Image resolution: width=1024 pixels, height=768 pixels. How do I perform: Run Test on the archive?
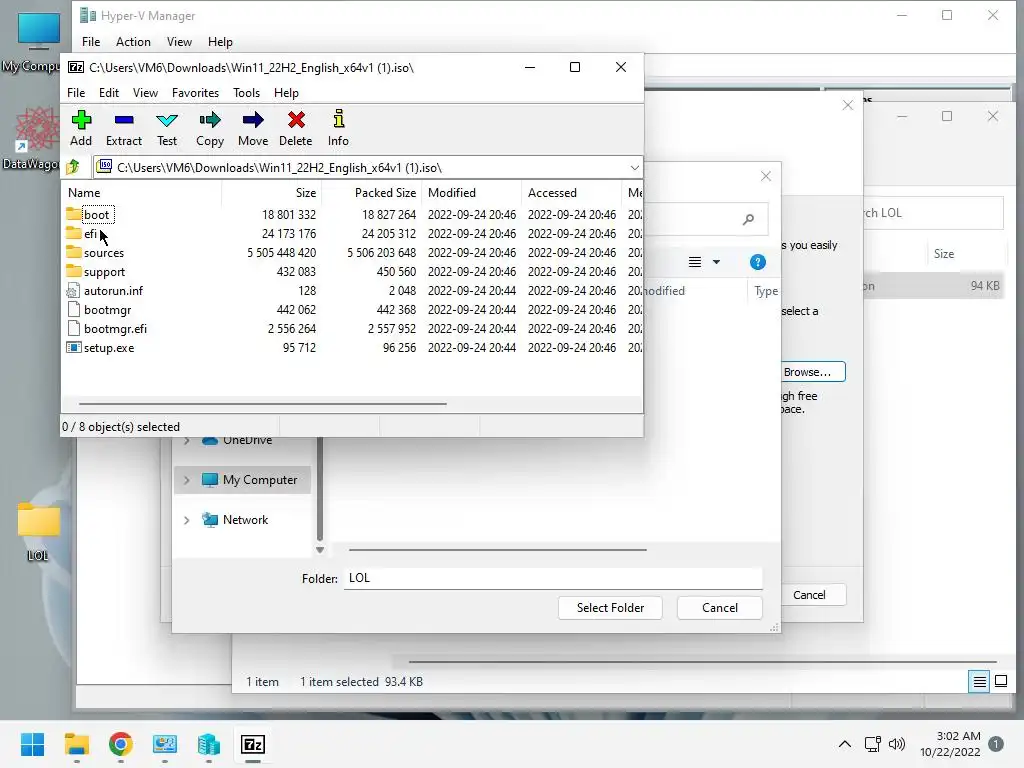pos(167,128)
